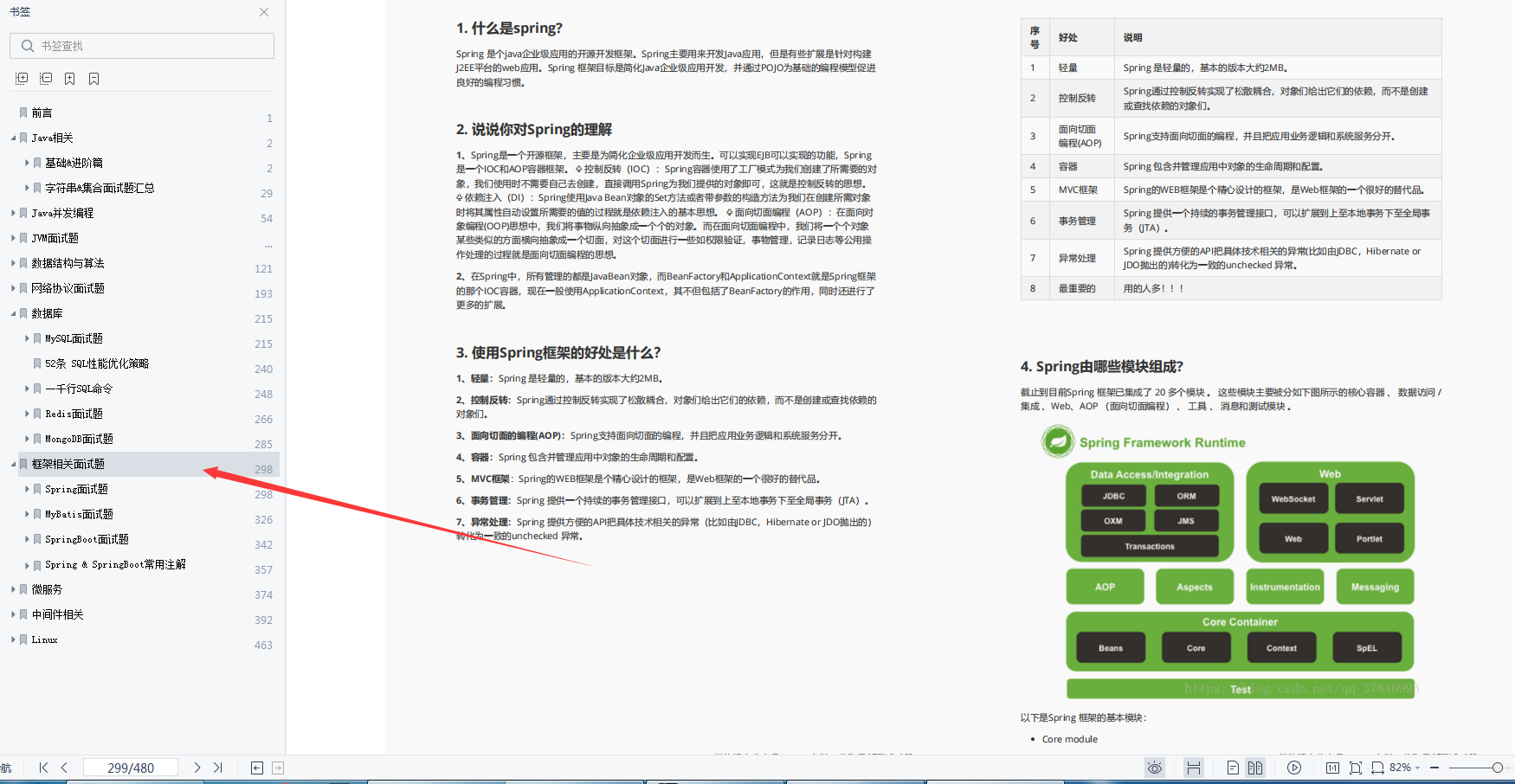This screenshot has height=784, width=1515.
Task: Go to the first page
Action: 43,768
